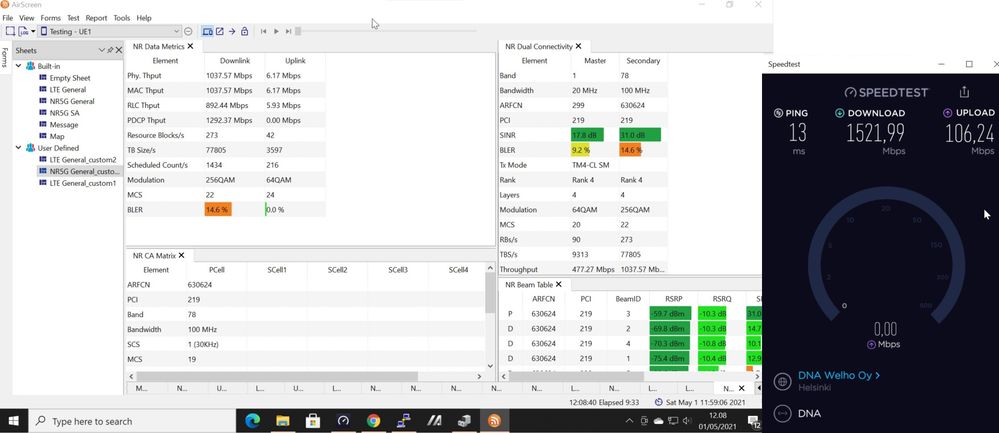Pin the Sheets panel

[110, 50]
